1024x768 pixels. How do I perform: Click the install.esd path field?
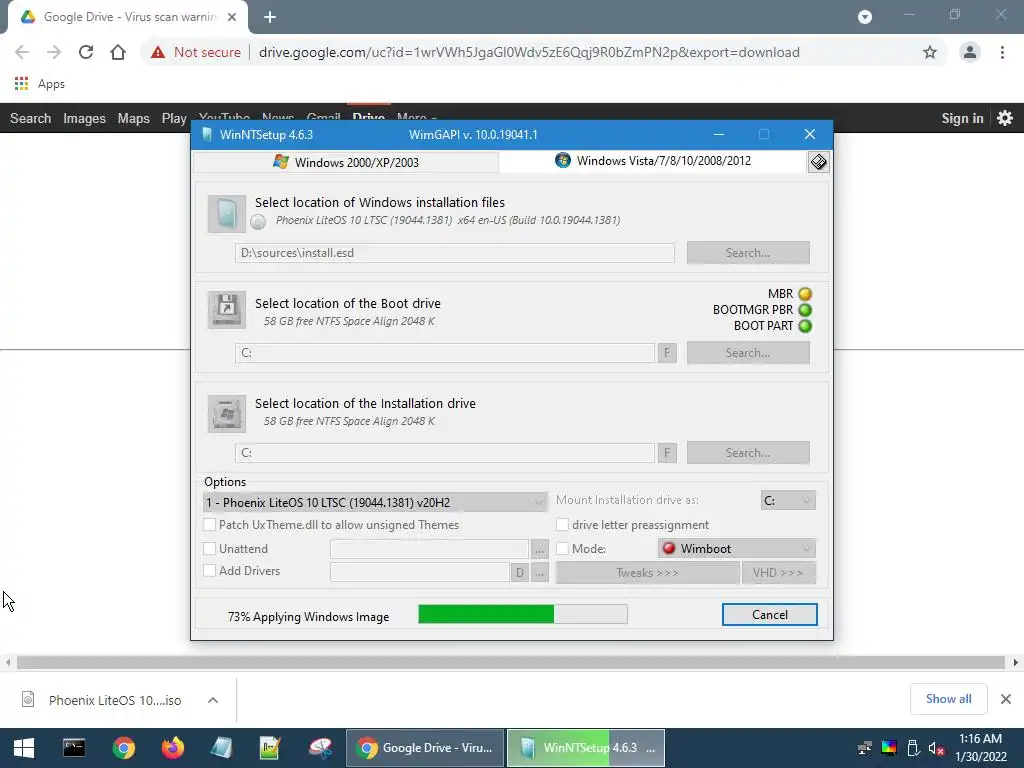(x=455, y=253)
